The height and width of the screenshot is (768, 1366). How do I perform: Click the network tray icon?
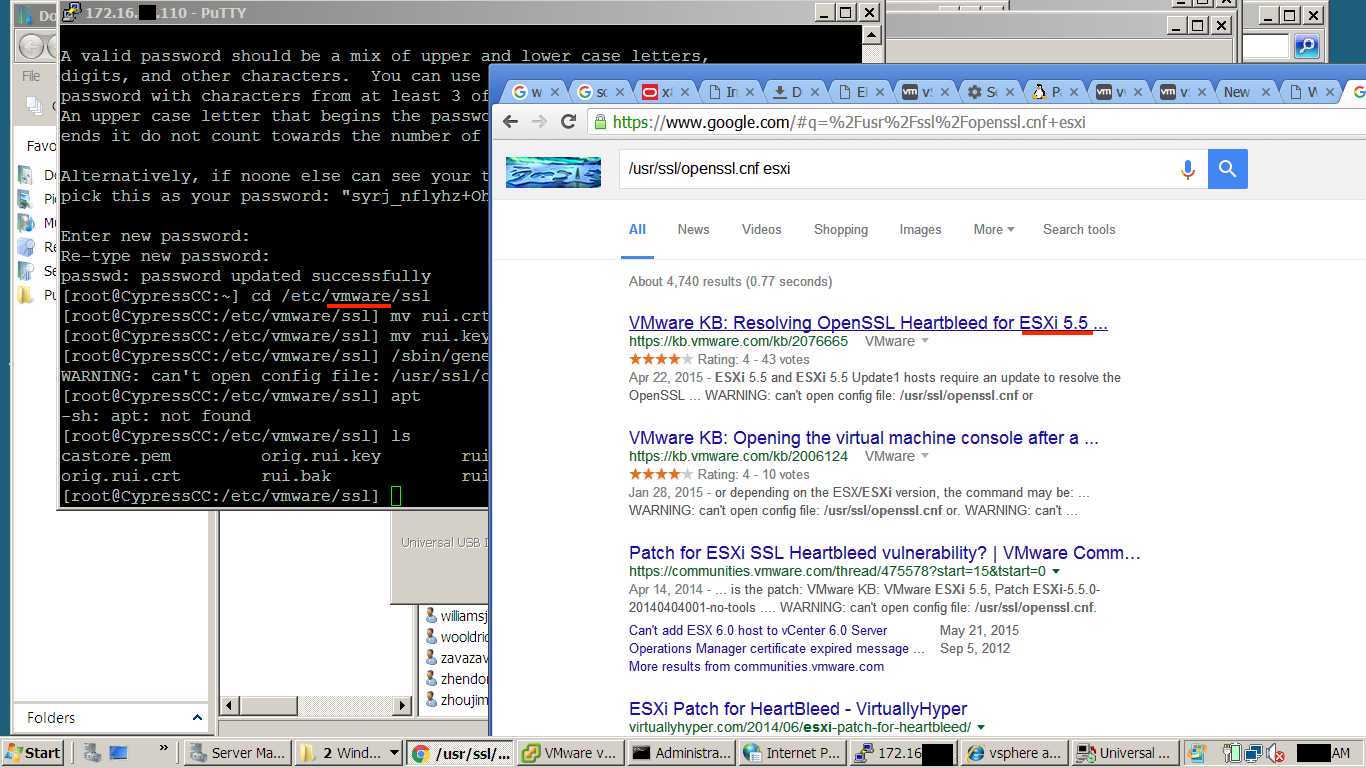(1253, 753)
